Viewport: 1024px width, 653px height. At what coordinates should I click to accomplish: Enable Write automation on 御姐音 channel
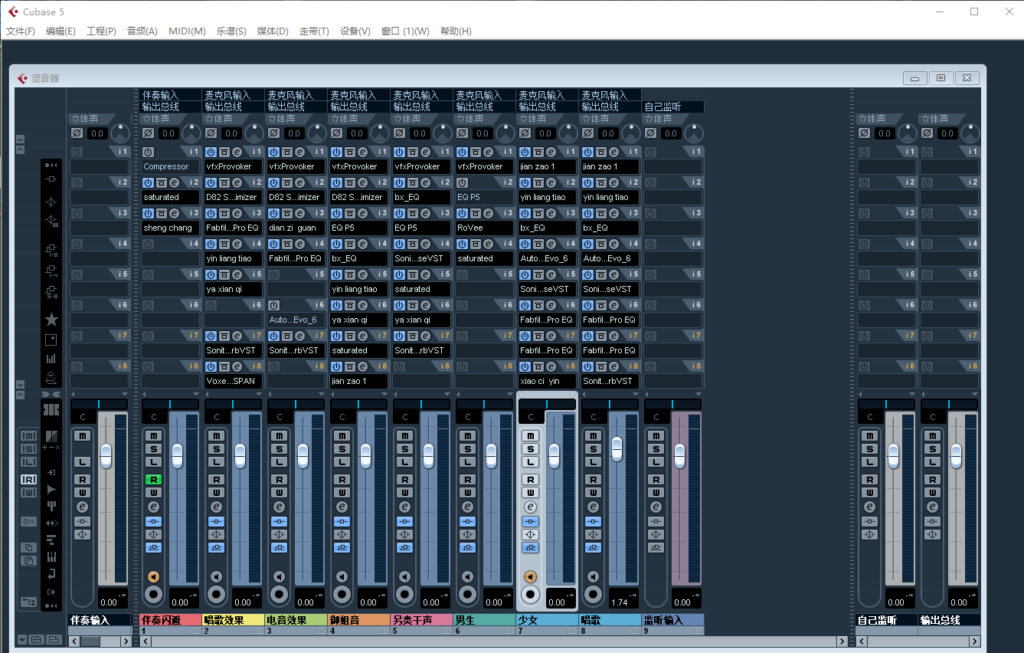tap(342, 490)
